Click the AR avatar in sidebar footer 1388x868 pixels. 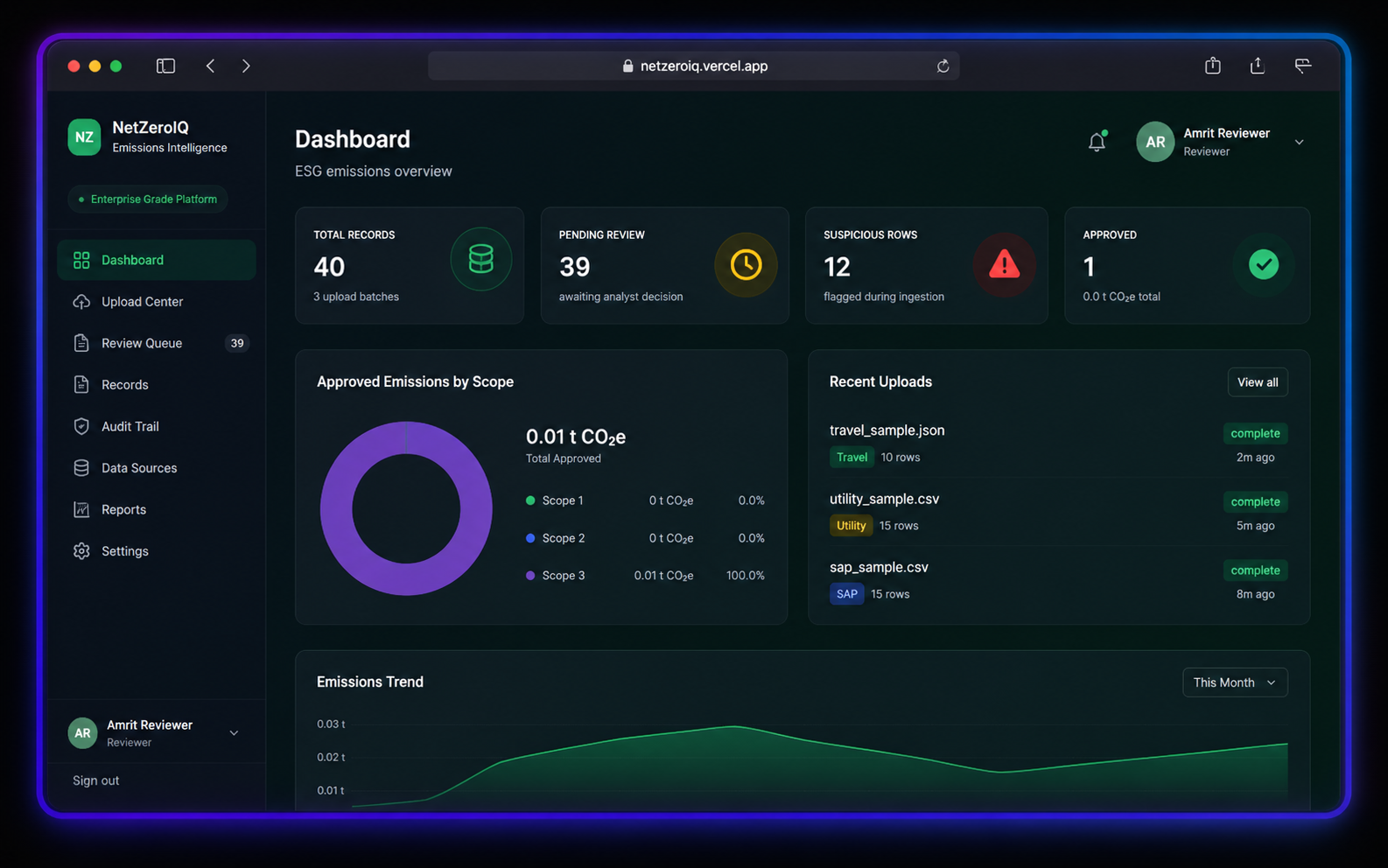coord(82,733)
